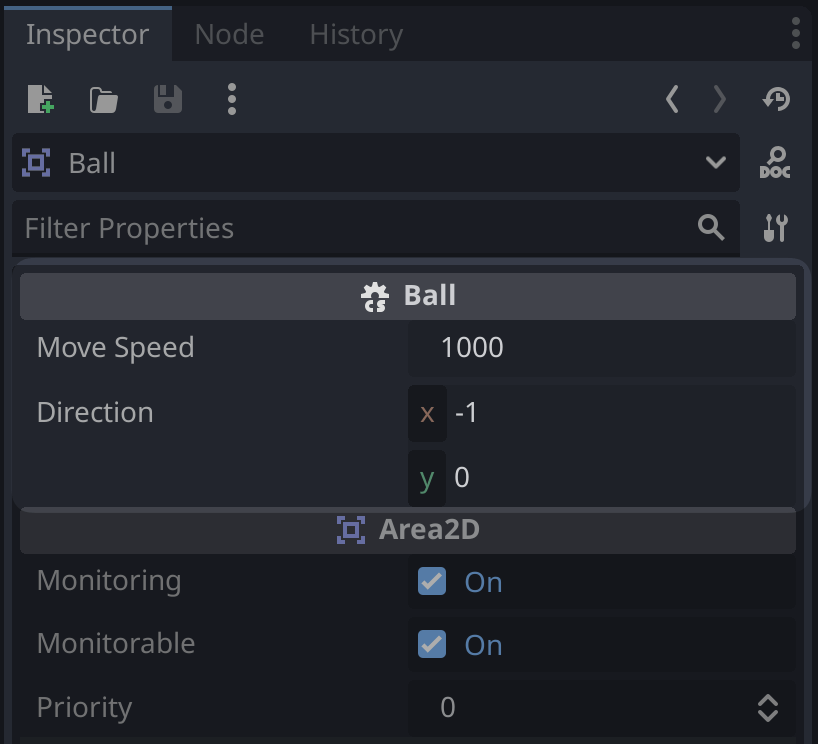The width and height of the screenshot is (818, 744).
Task: Go forward in edit history
Action: click(718, 99)
